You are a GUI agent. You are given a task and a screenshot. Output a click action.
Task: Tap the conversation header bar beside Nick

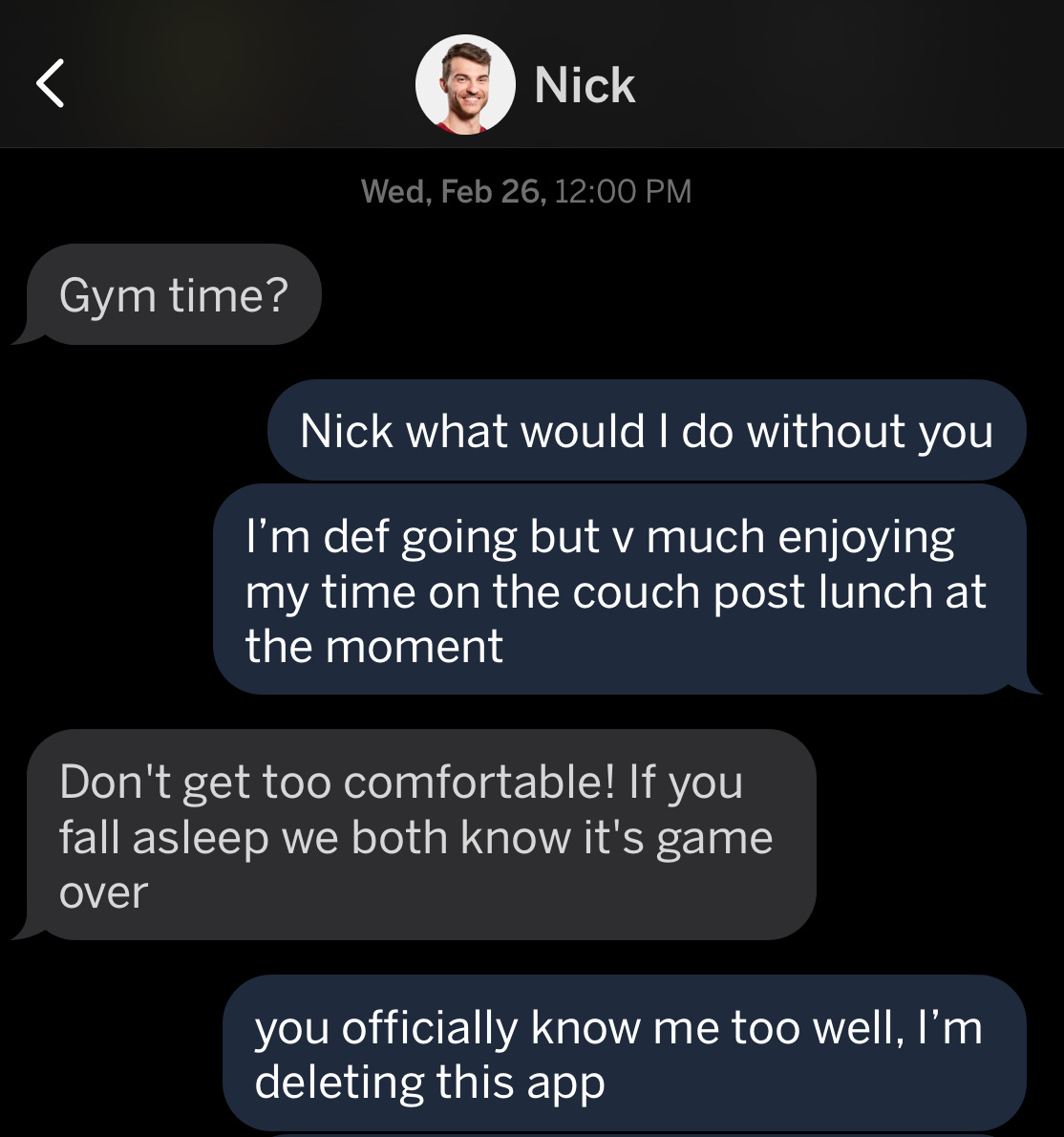(532, 74)
